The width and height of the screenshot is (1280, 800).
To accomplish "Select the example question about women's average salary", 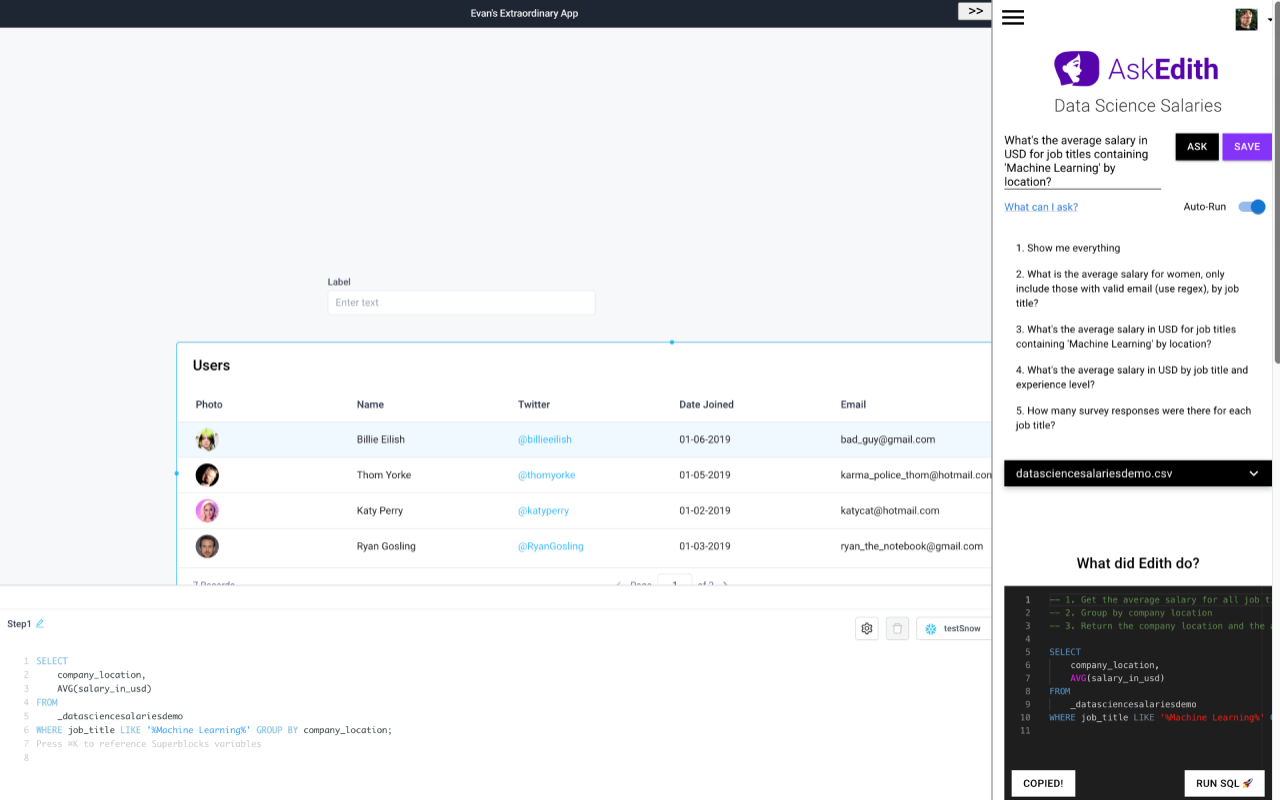I will pos(1129,288).
